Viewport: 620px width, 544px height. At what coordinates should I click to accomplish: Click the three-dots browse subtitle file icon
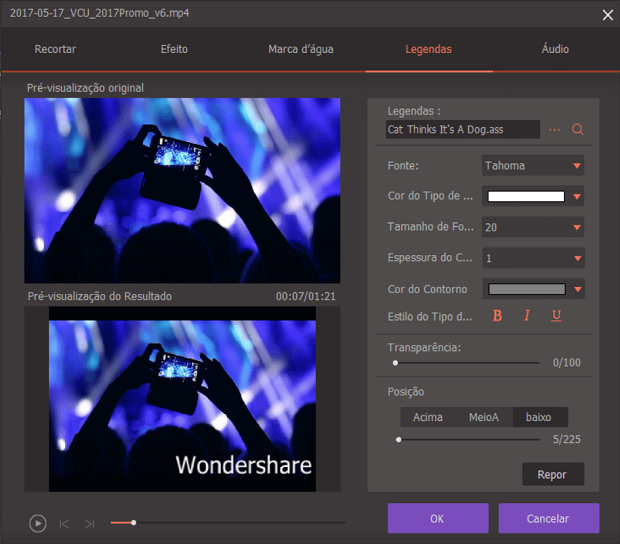[x=554, y=130]
